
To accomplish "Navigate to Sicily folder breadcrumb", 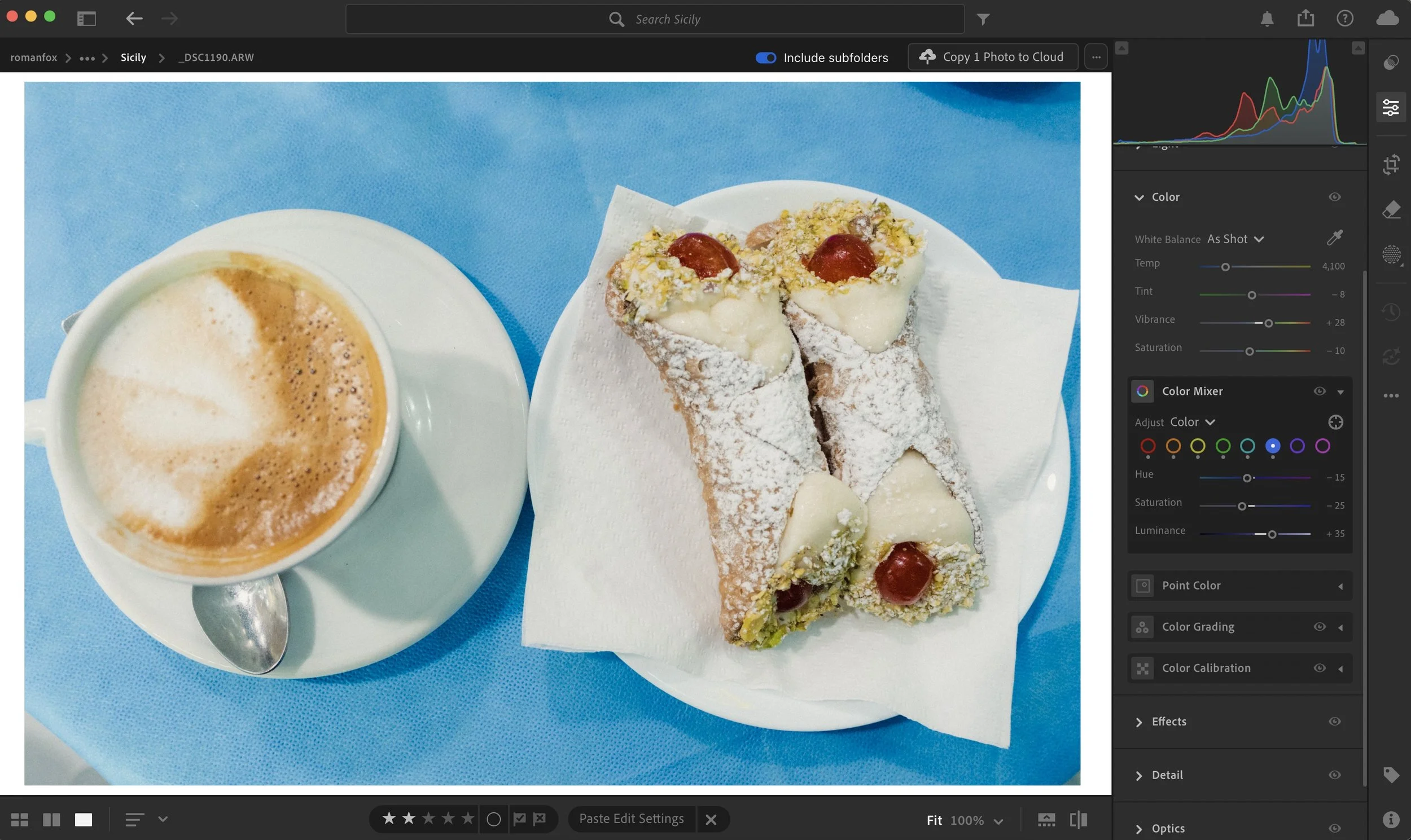I will pos(133,58).
